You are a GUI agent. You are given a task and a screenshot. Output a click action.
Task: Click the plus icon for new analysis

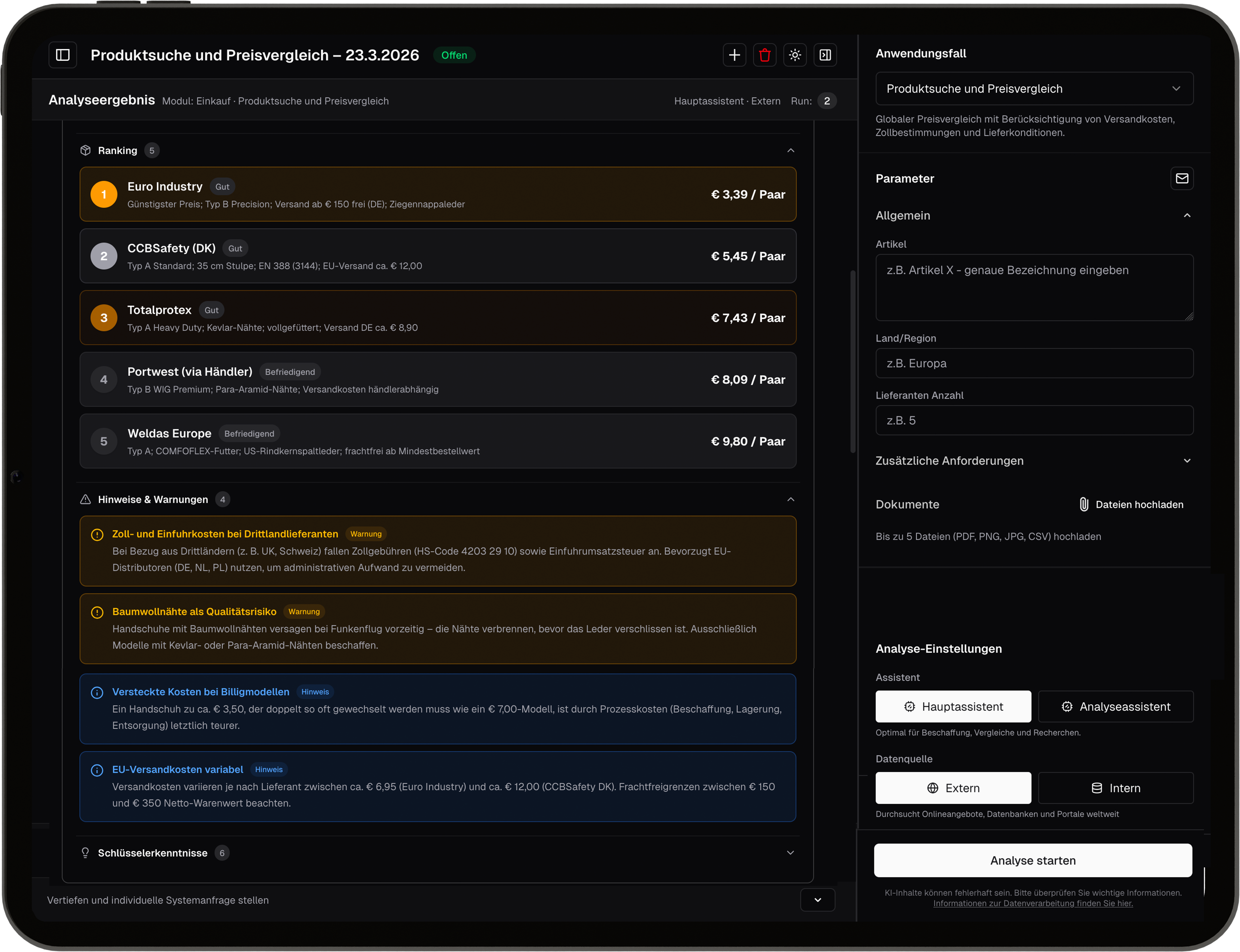click(x=734, y=55)
